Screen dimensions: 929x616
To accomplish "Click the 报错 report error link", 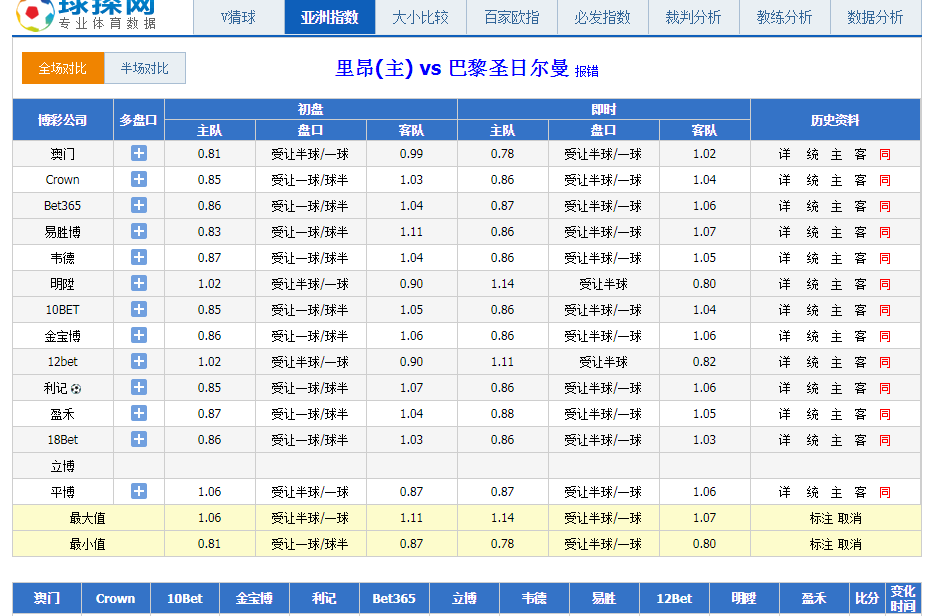I will tap(587, 72).
